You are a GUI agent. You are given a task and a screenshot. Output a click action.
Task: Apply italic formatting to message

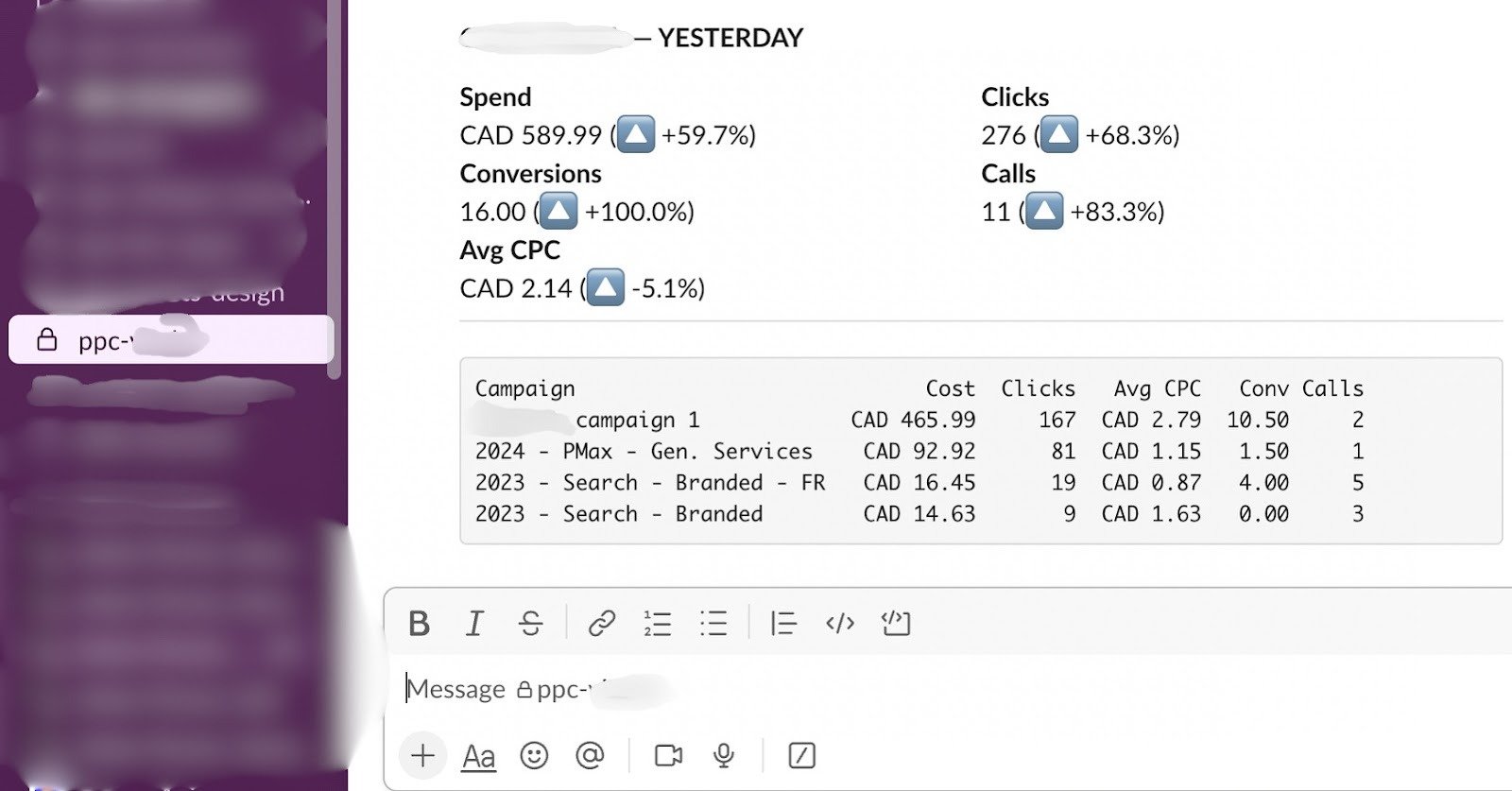pos(474,624)
